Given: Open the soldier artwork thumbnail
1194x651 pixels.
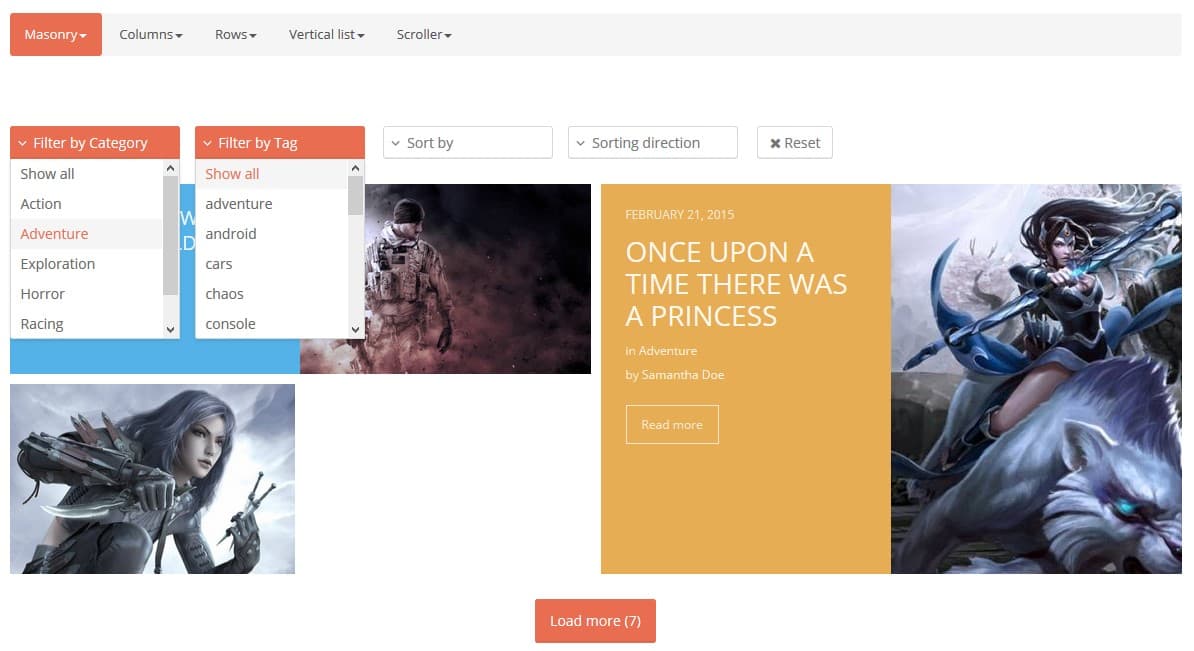Looking at the screenshot, I should (477, 279).
